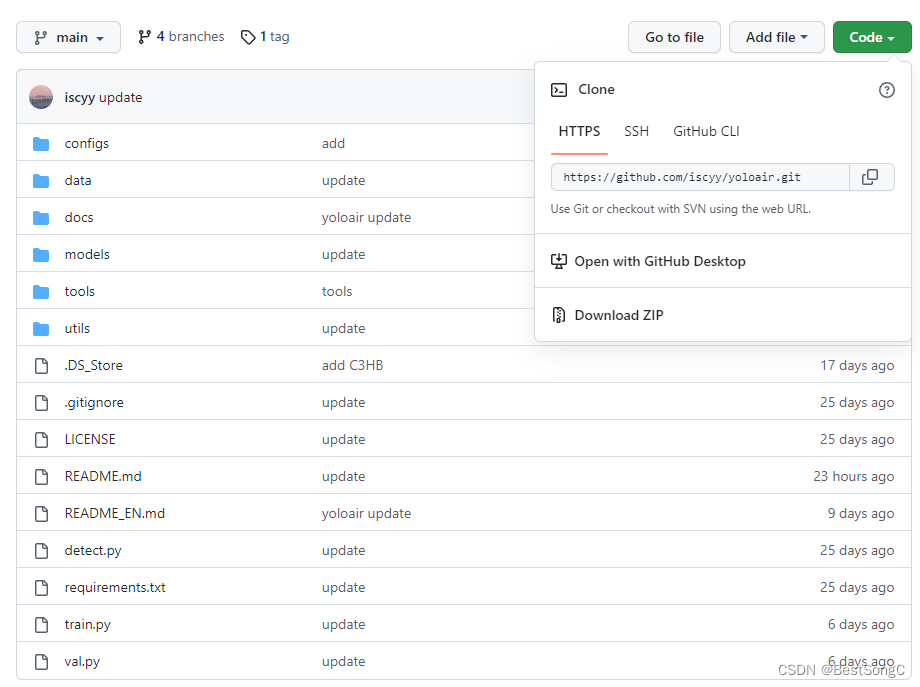Open README_EN.md row 'yoloair update' message
The width and height of the screenshot is (920, 687).
point(367,514)
